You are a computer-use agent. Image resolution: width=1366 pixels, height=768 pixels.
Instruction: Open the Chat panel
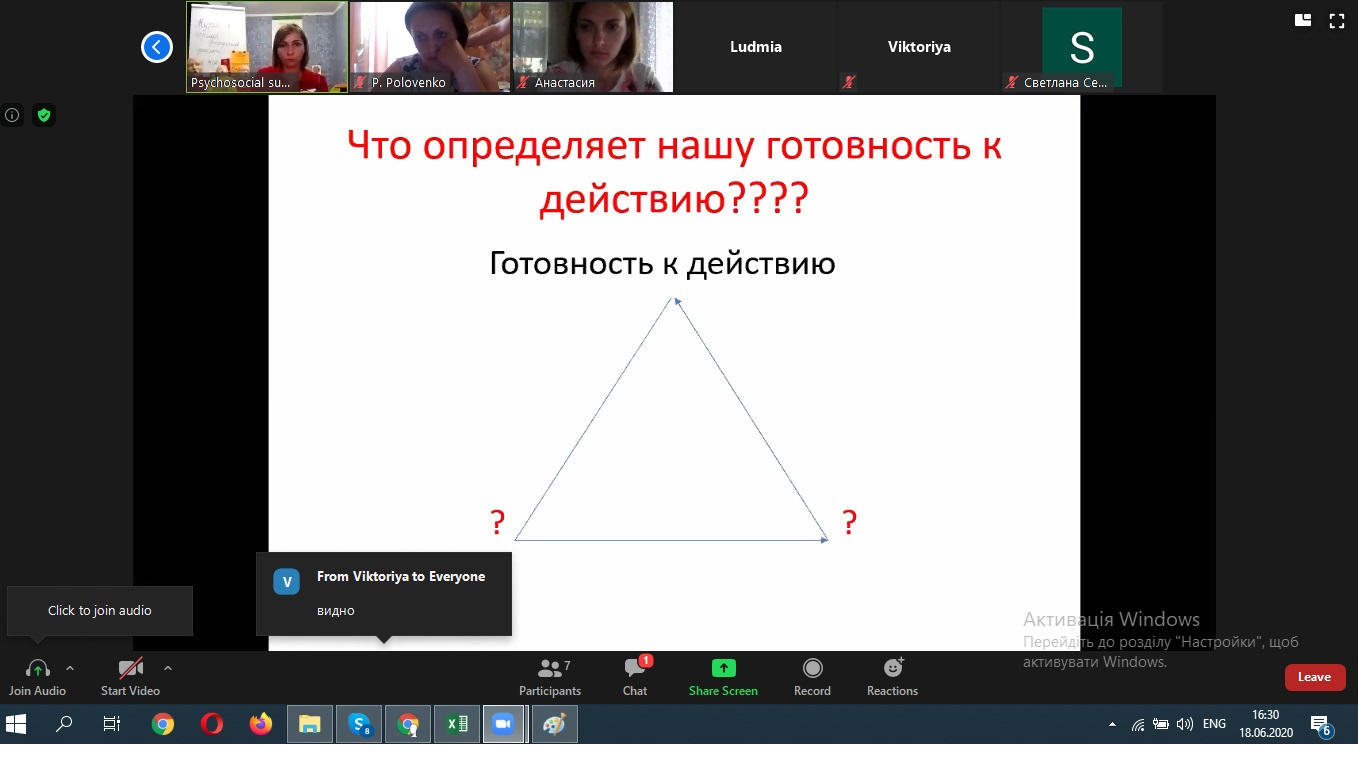635,677
